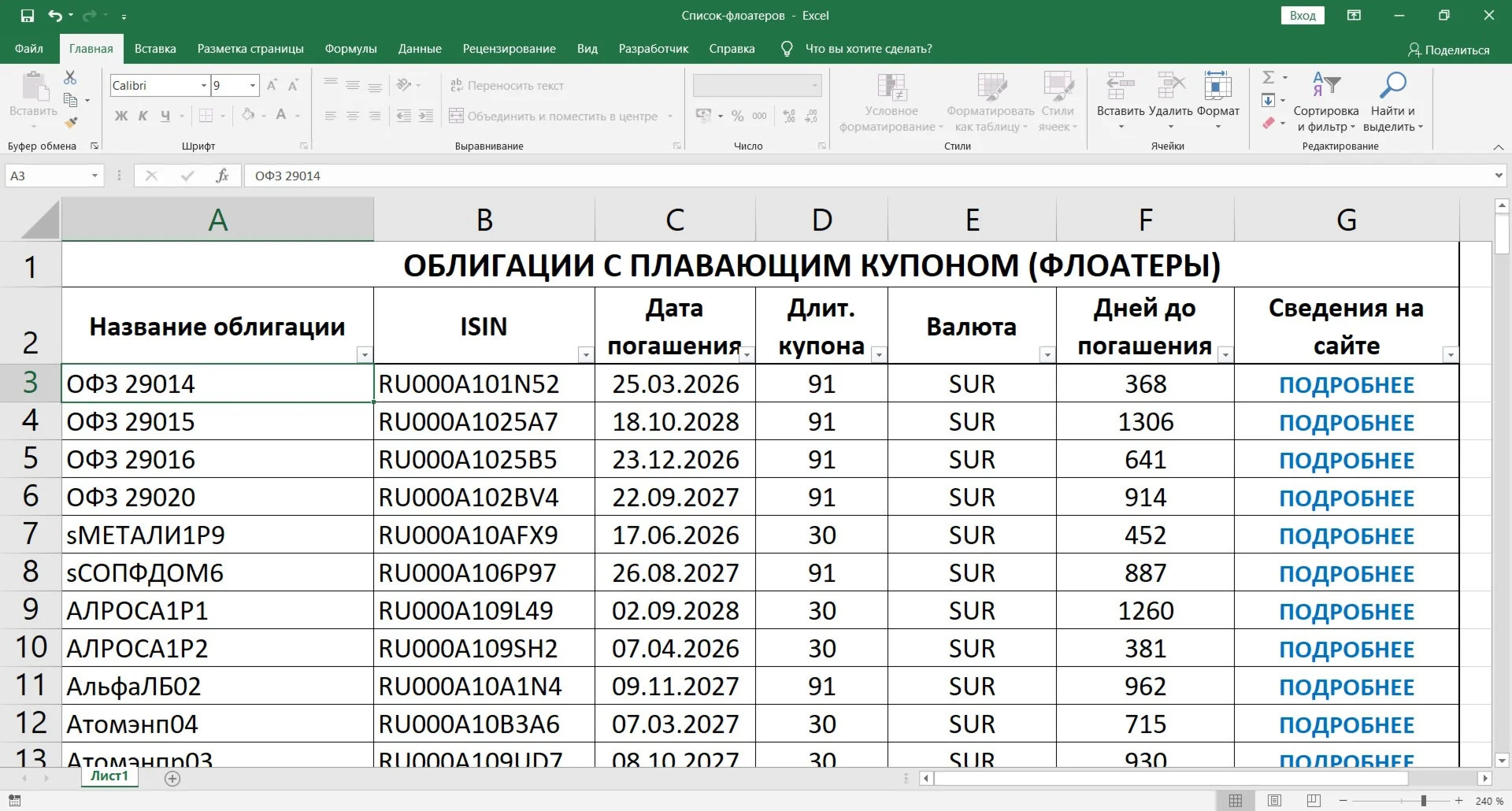Open the Формулы ribbon tab
This screenshot has height=811, width=1512.
(350, 48)
